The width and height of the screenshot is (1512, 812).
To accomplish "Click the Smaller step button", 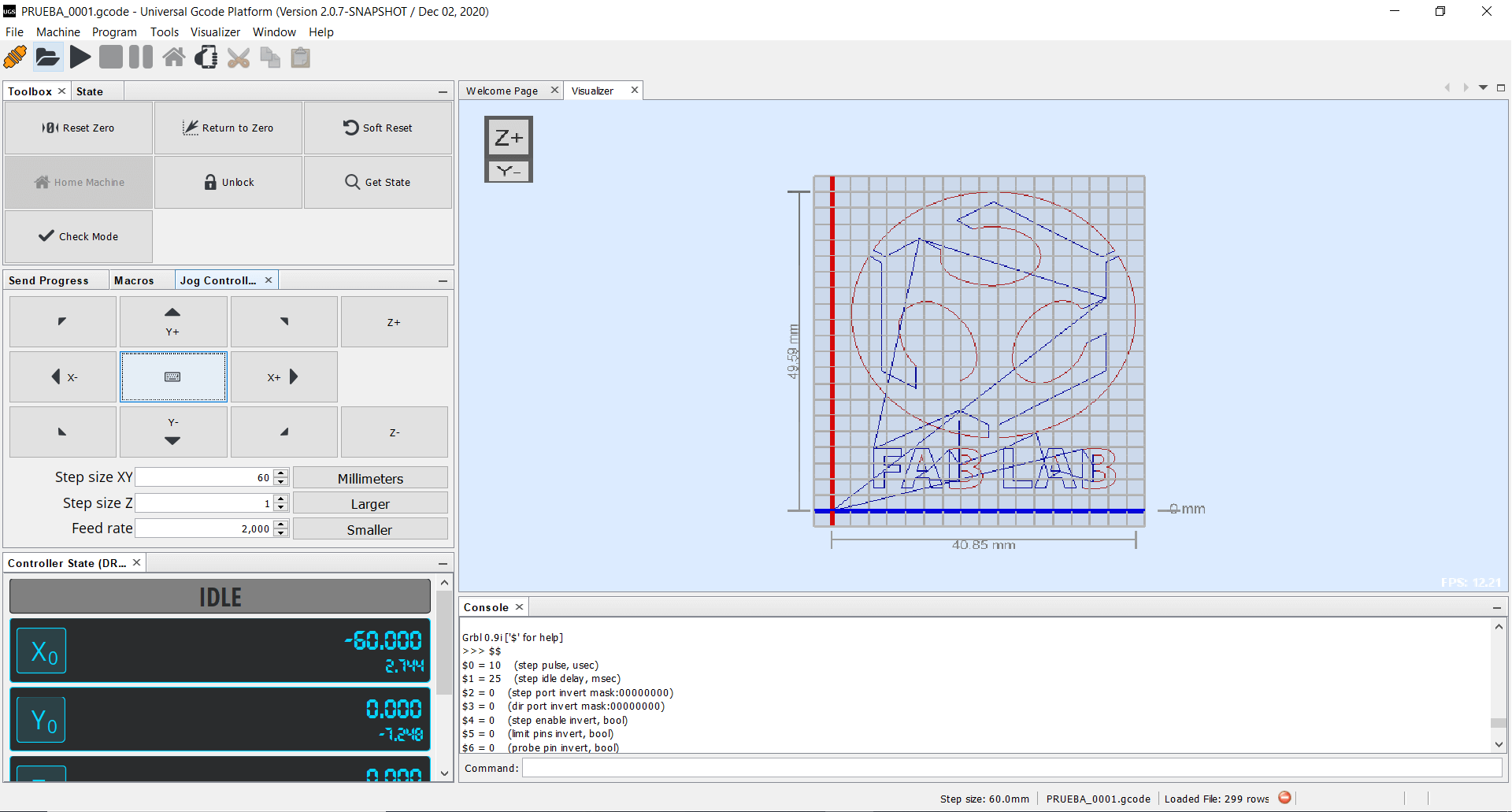I will (x=370, y=529).
